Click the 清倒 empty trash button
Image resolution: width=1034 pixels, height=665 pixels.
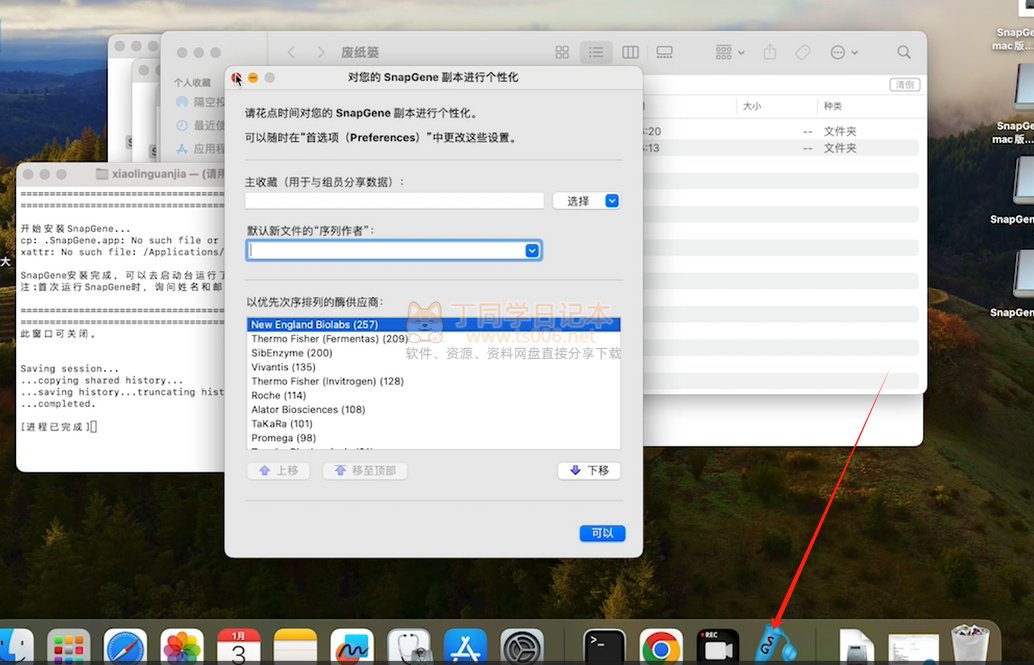click(x=904, y=85)
